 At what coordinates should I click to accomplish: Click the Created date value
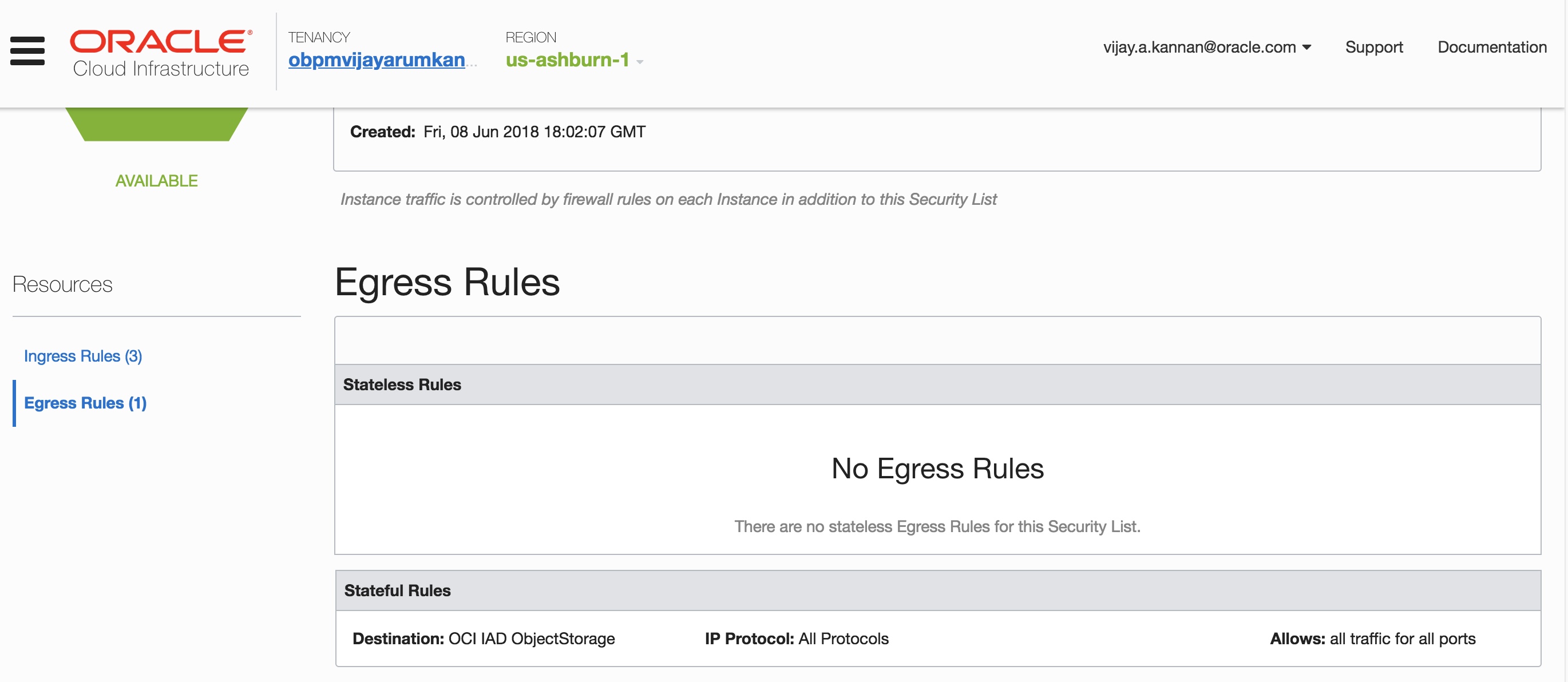(x=534, y=132)
